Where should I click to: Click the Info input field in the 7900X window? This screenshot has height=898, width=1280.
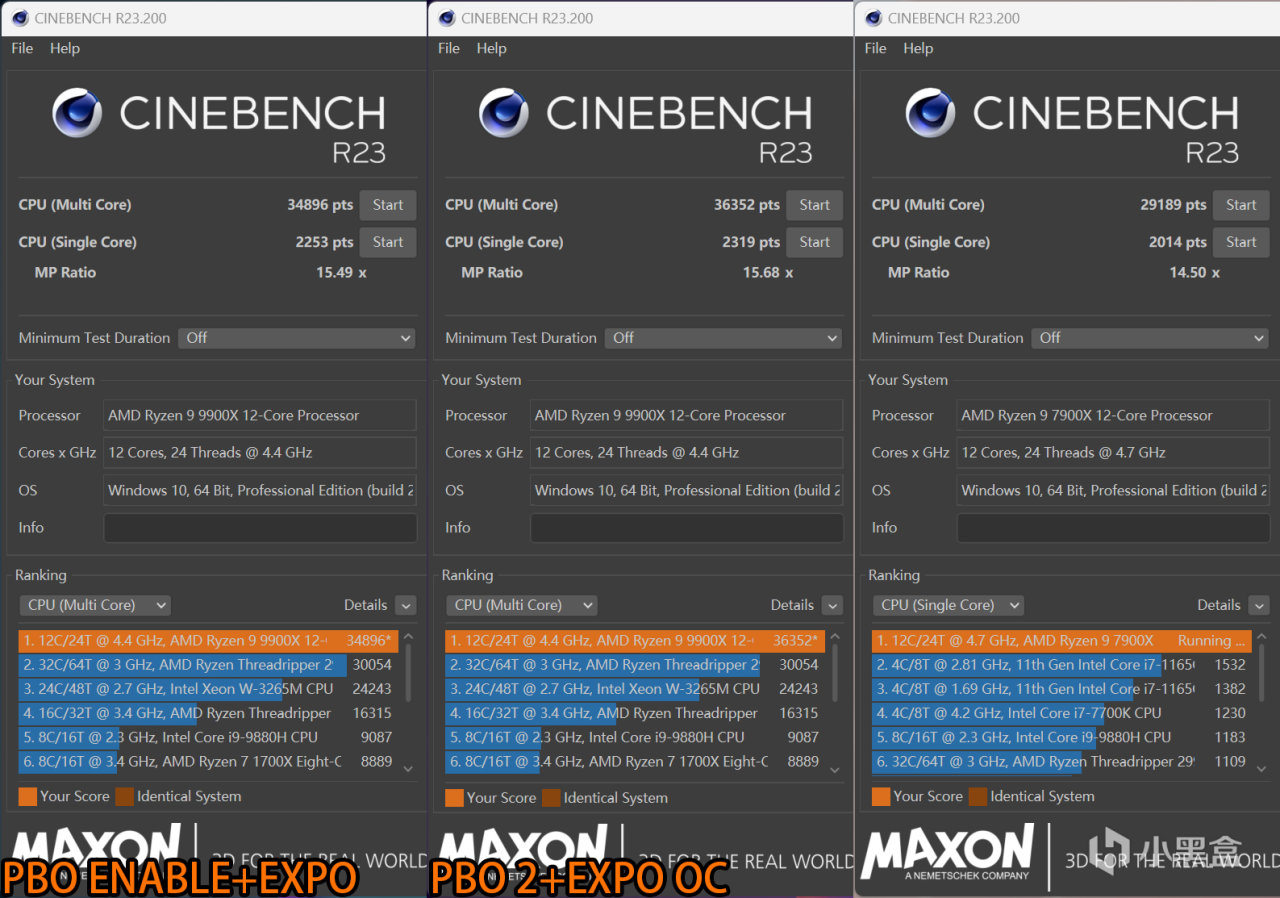(x=1111, y=528)
